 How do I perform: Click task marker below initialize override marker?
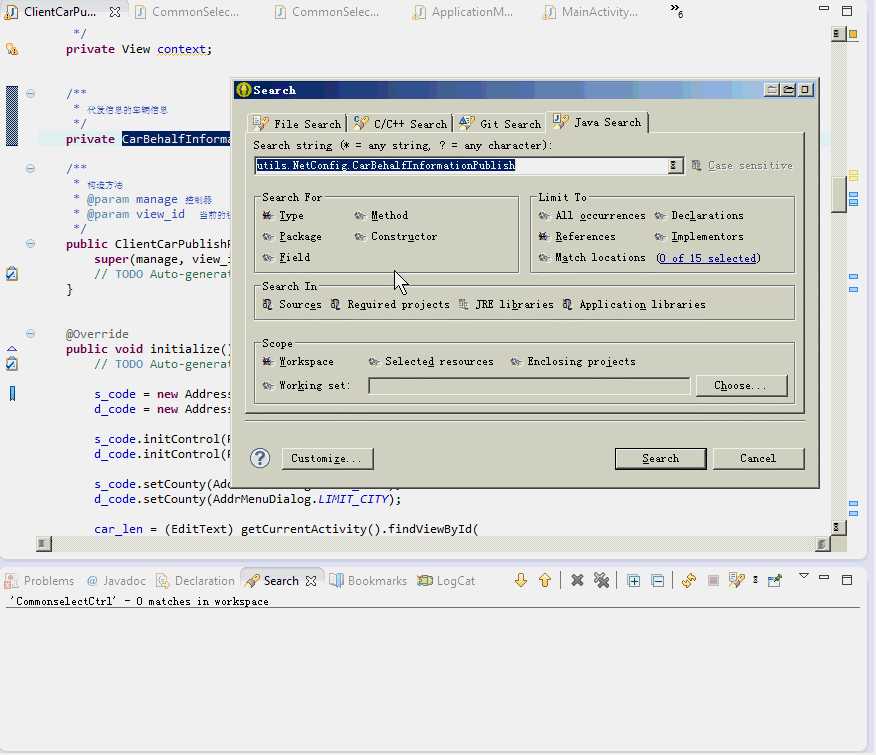[12, 364]
